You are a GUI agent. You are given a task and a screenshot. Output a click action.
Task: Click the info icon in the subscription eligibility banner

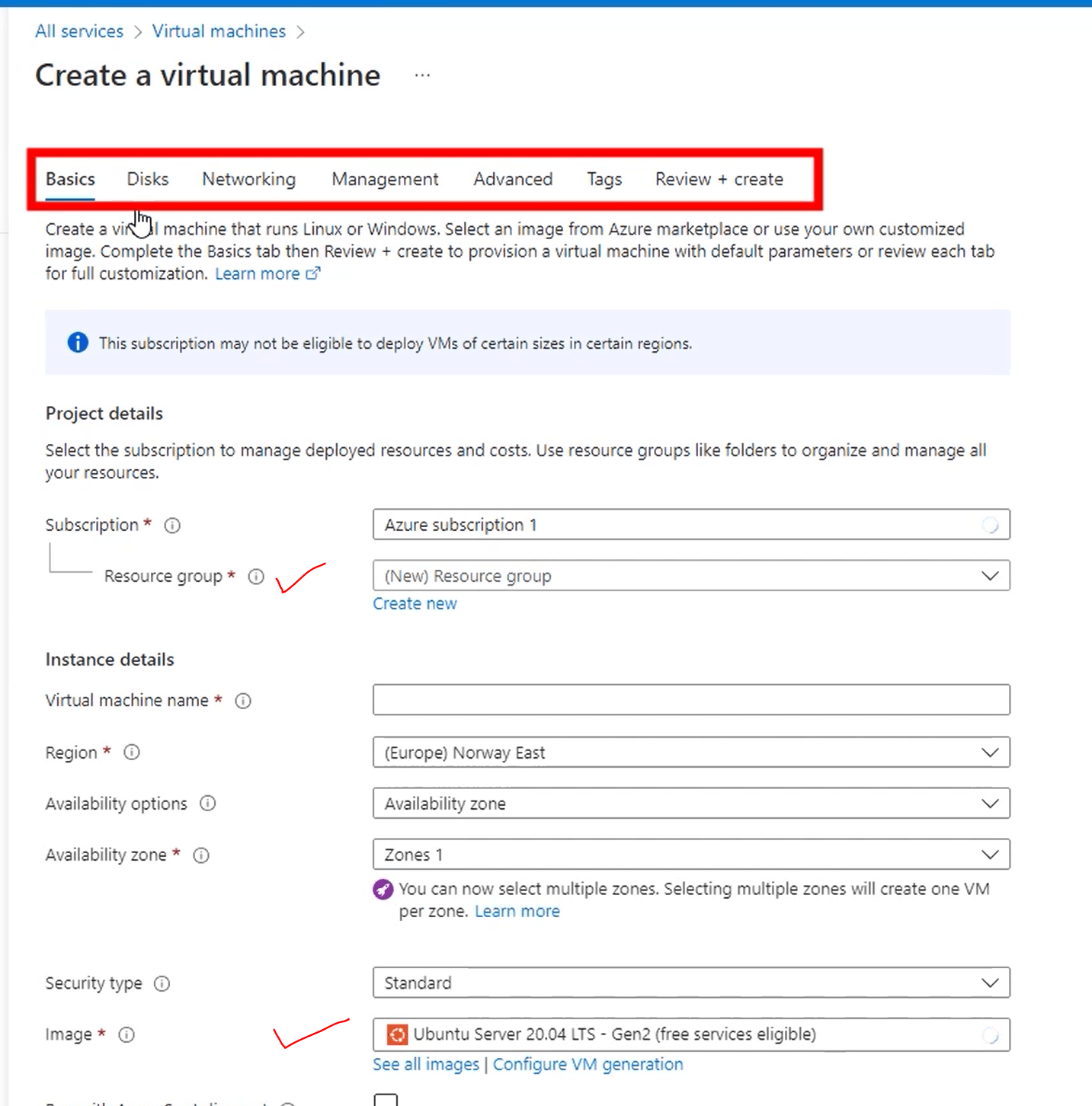pos(77,343)
